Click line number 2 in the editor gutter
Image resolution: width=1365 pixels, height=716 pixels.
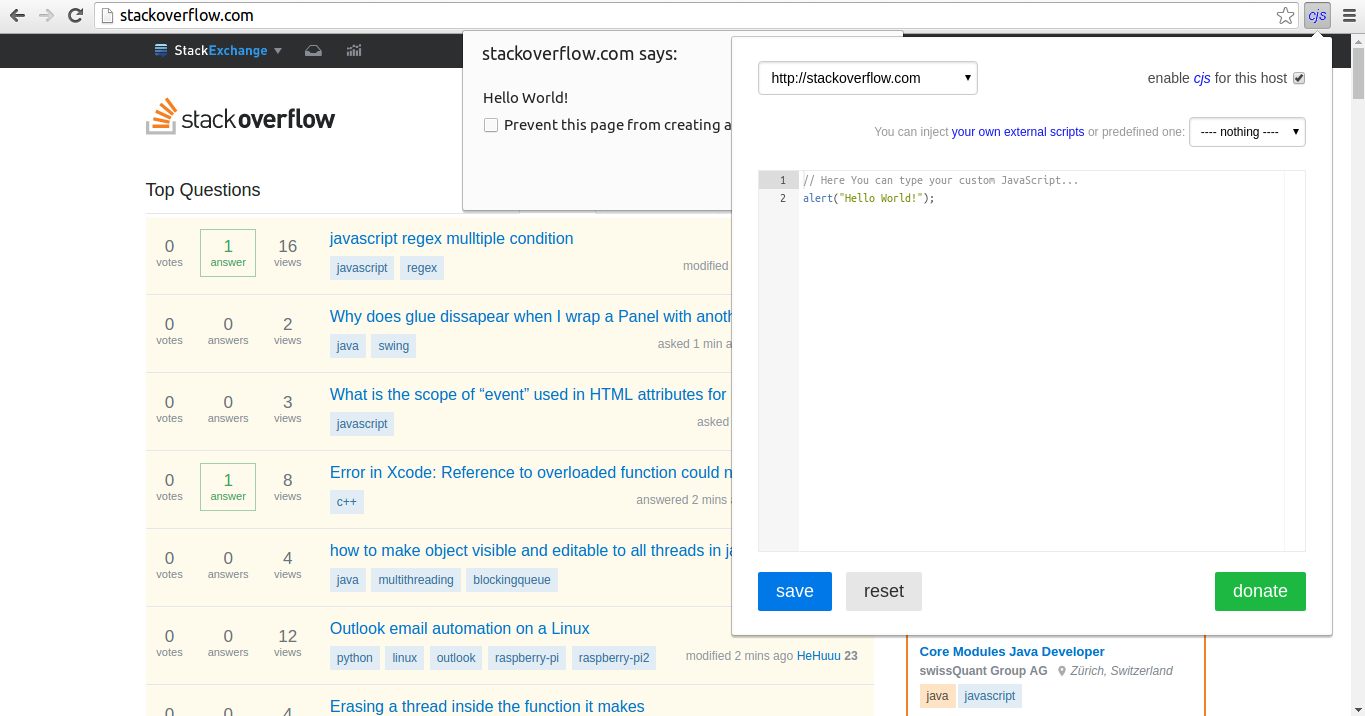[783, 198]
